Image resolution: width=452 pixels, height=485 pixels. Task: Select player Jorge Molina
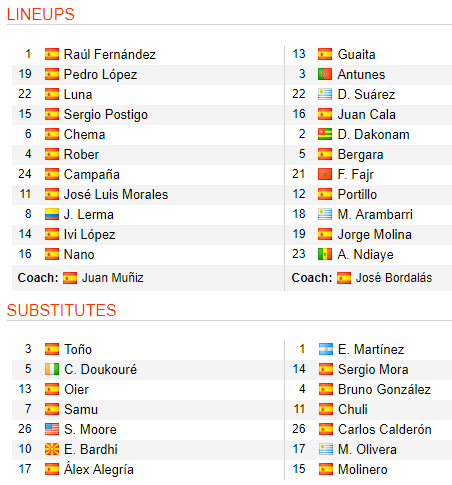coord(375,235)
